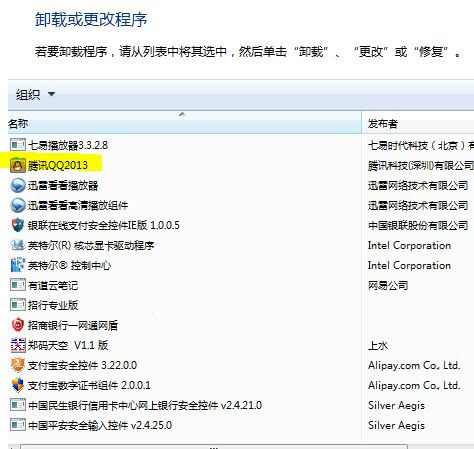
Task: Click the 招商银行一网通网盾 red icon
Action: pyautogui.click(x=18, y=325)
